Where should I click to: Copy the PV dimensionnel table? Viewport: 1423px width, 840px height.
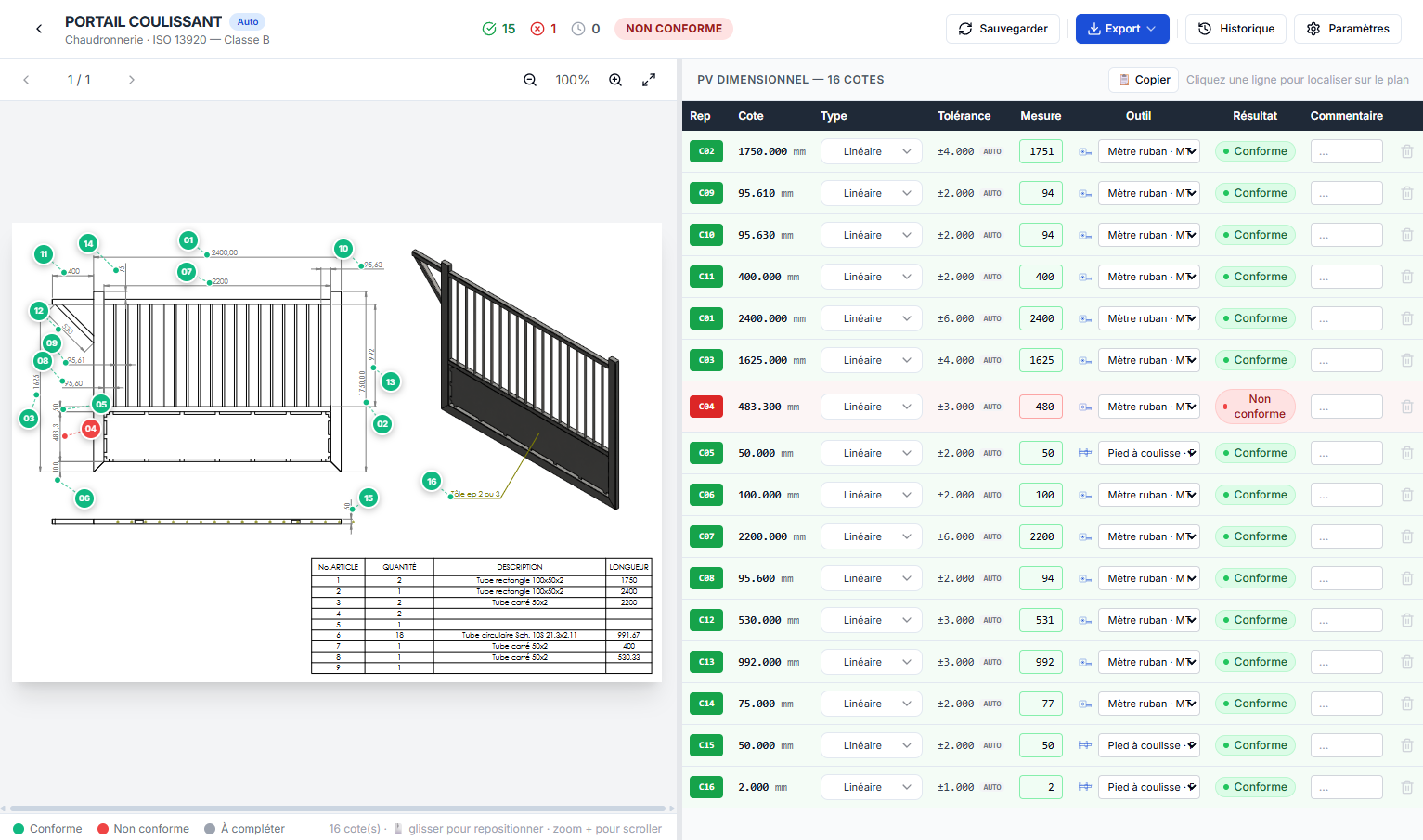tap(1144, 80)
